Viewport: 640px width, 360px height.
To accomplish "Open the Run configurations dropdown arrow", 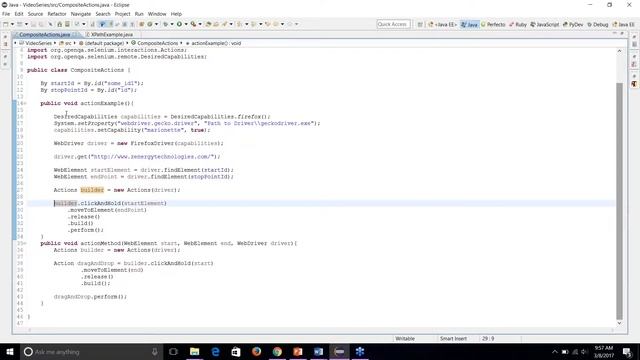I will point(186,24).
